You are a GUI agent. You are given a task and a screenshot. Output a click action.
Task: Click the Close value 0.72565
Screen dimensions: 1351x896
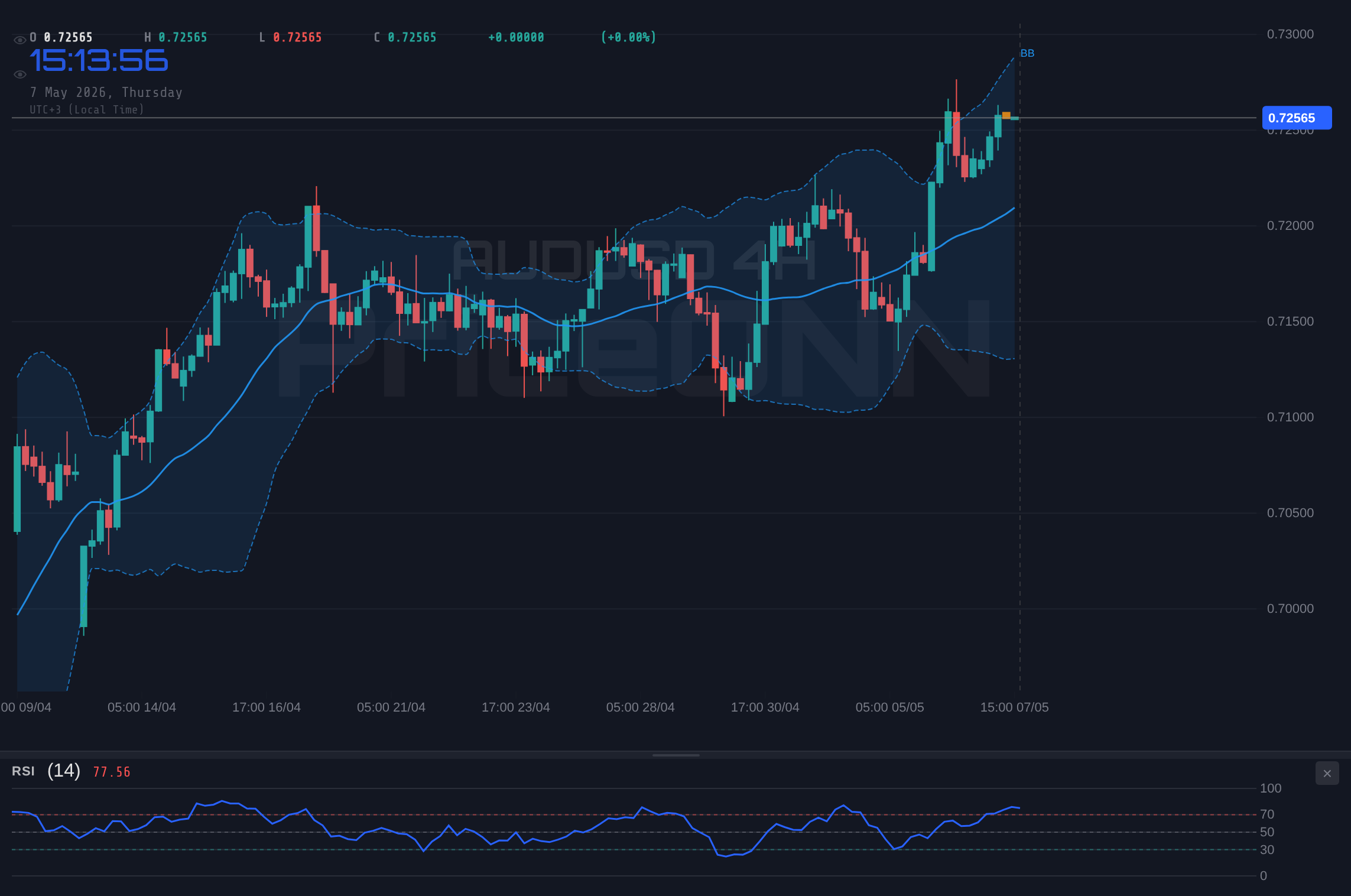tap(412, 37)
